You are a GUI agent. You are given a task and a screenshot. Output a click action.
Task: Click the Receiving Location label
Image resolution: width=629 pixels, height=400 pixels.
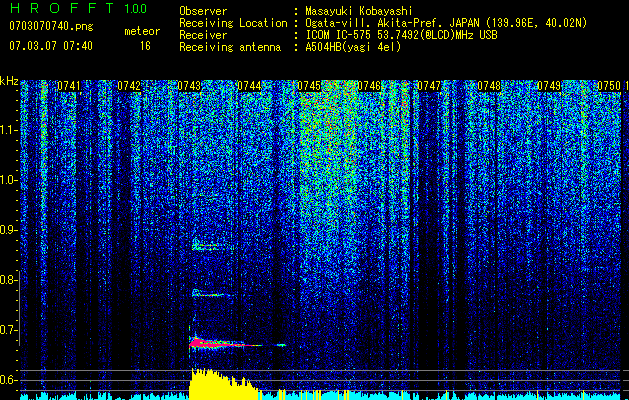(x=233, y=23)
